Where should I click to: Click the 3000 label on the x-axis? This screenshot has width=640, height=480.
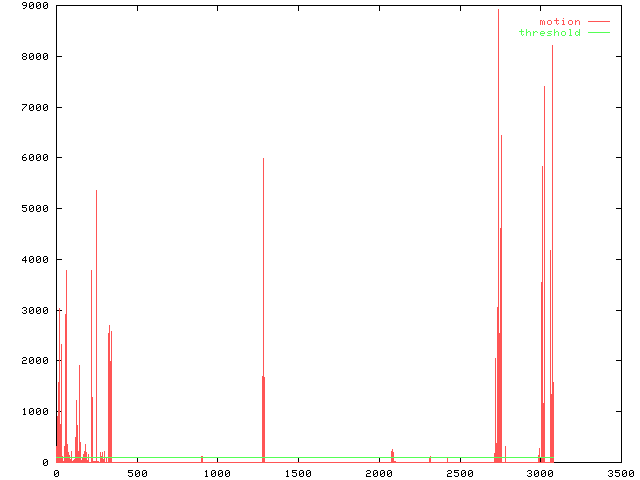[x=540, y=472]
